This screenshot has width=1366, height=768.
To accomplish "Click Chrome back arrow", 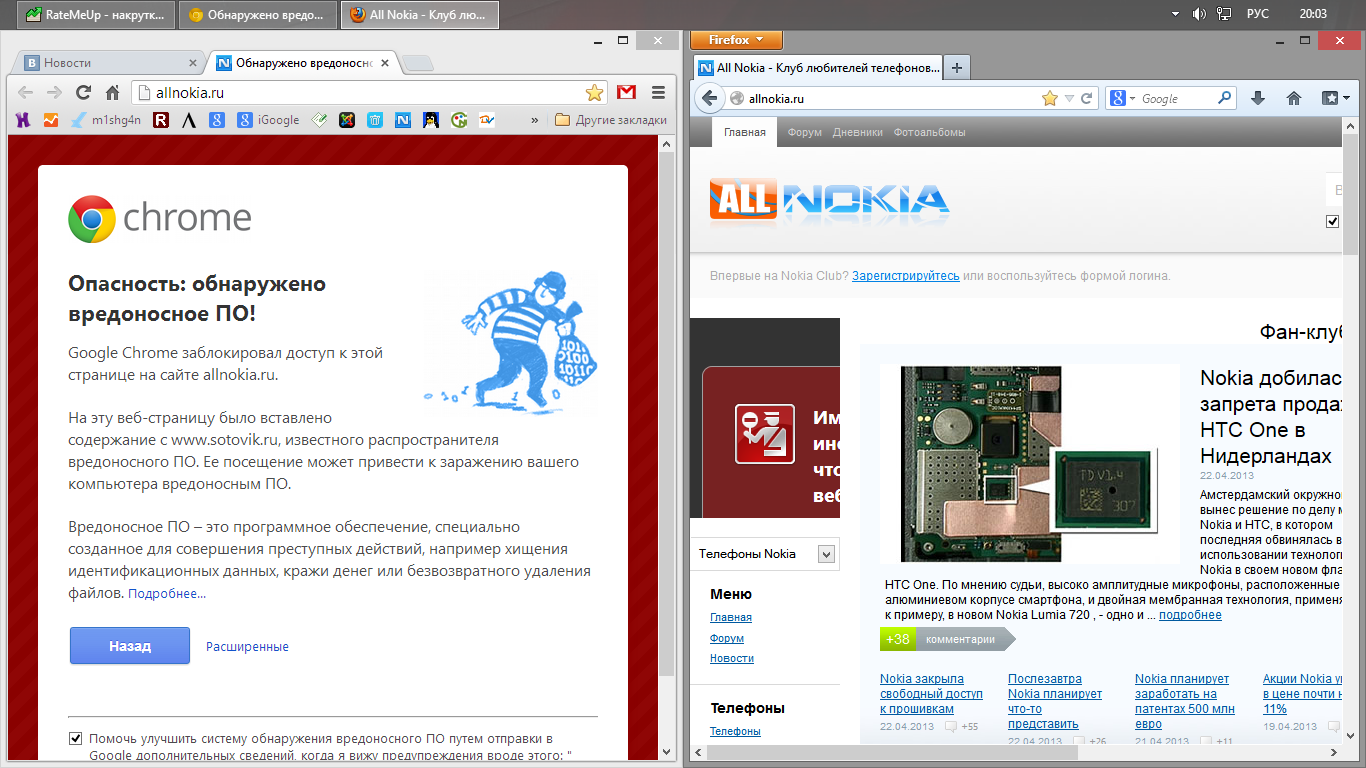I will pyautogui.click(x=25, y=93).
